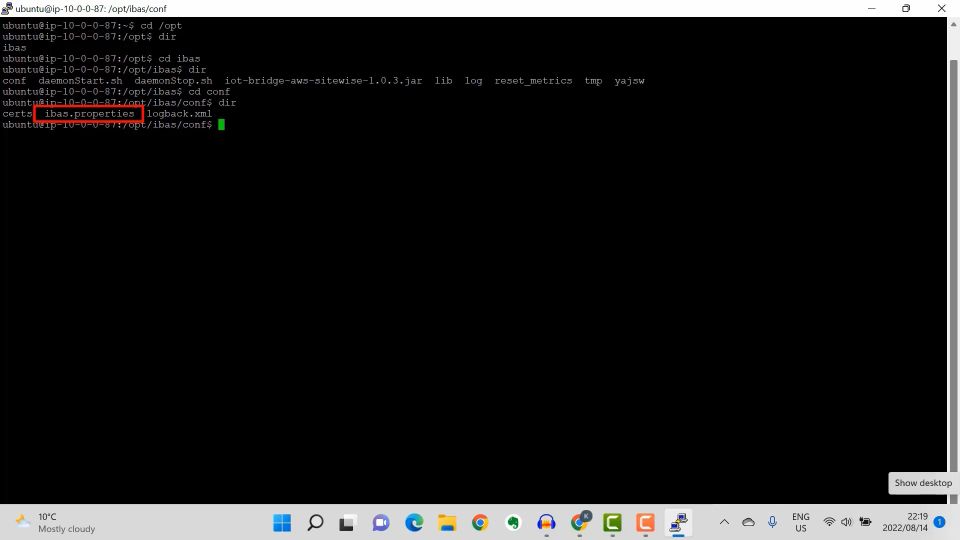The image size is (960, 540).
Task: Open clock and date 22:19 panel
Action: click(905, 522)
